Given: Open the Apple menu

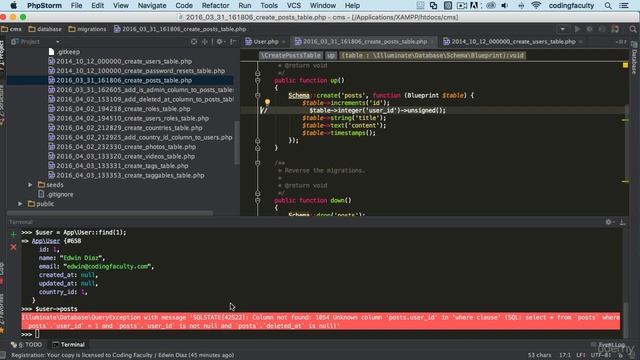Looking at the screenshot, I should (x=13, y=5).
